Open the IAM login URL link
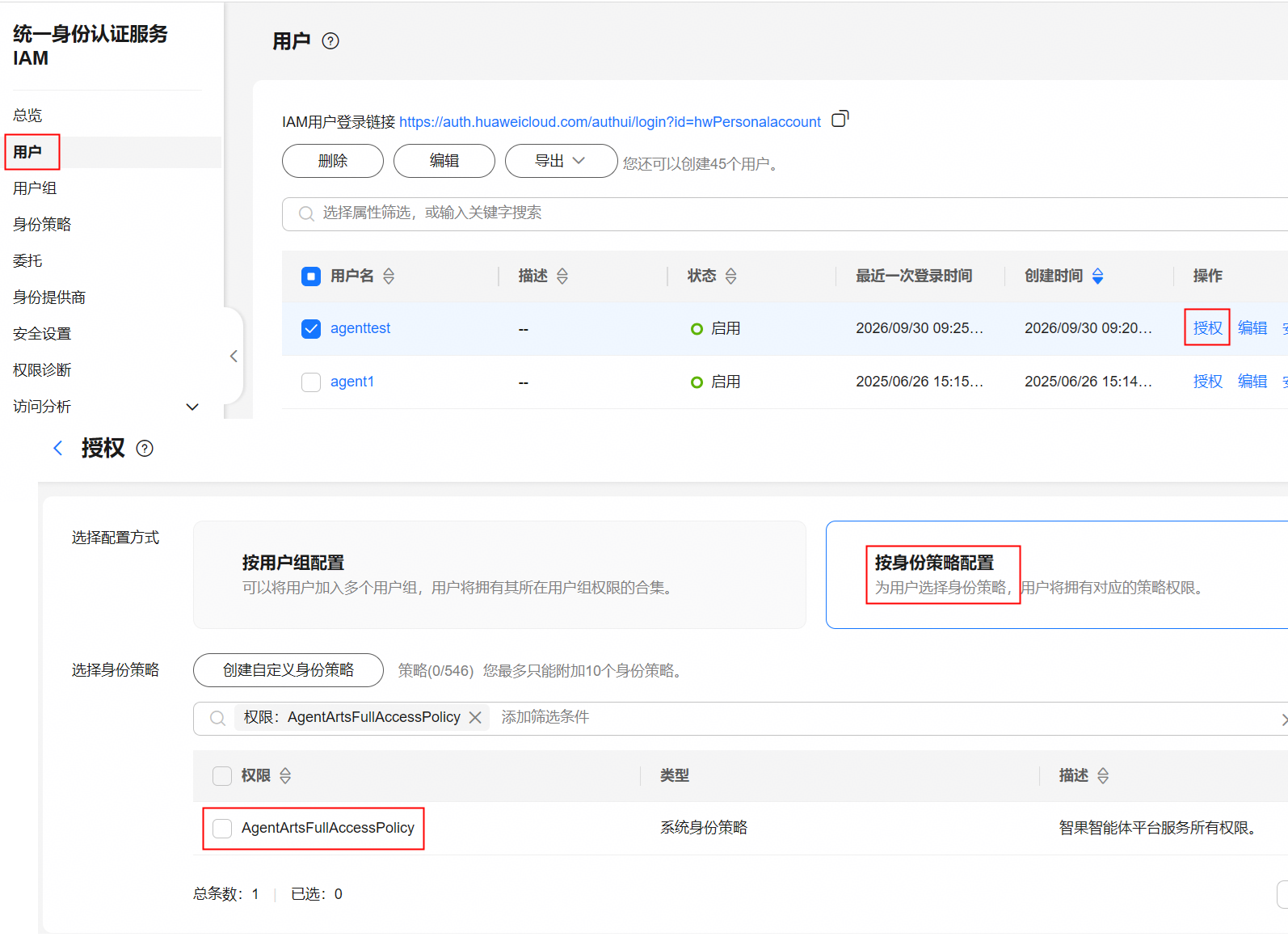The image size is (1288, 937). 610,122
